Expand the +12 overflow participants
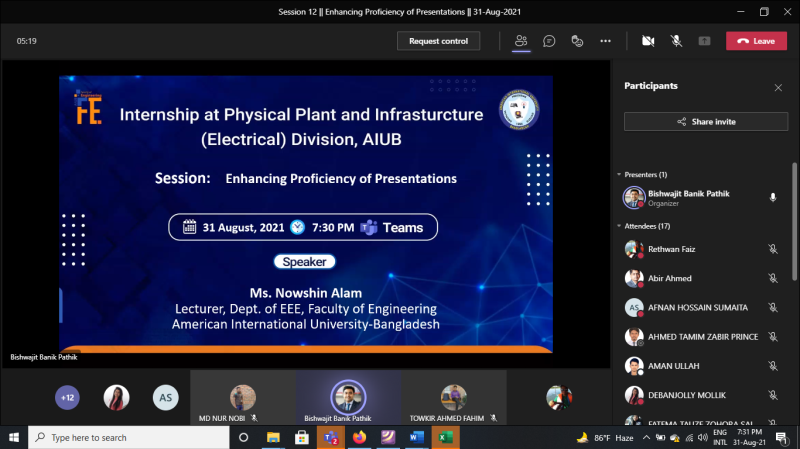The width and height of the screenshot is (800, 449). tap(67, 398)
